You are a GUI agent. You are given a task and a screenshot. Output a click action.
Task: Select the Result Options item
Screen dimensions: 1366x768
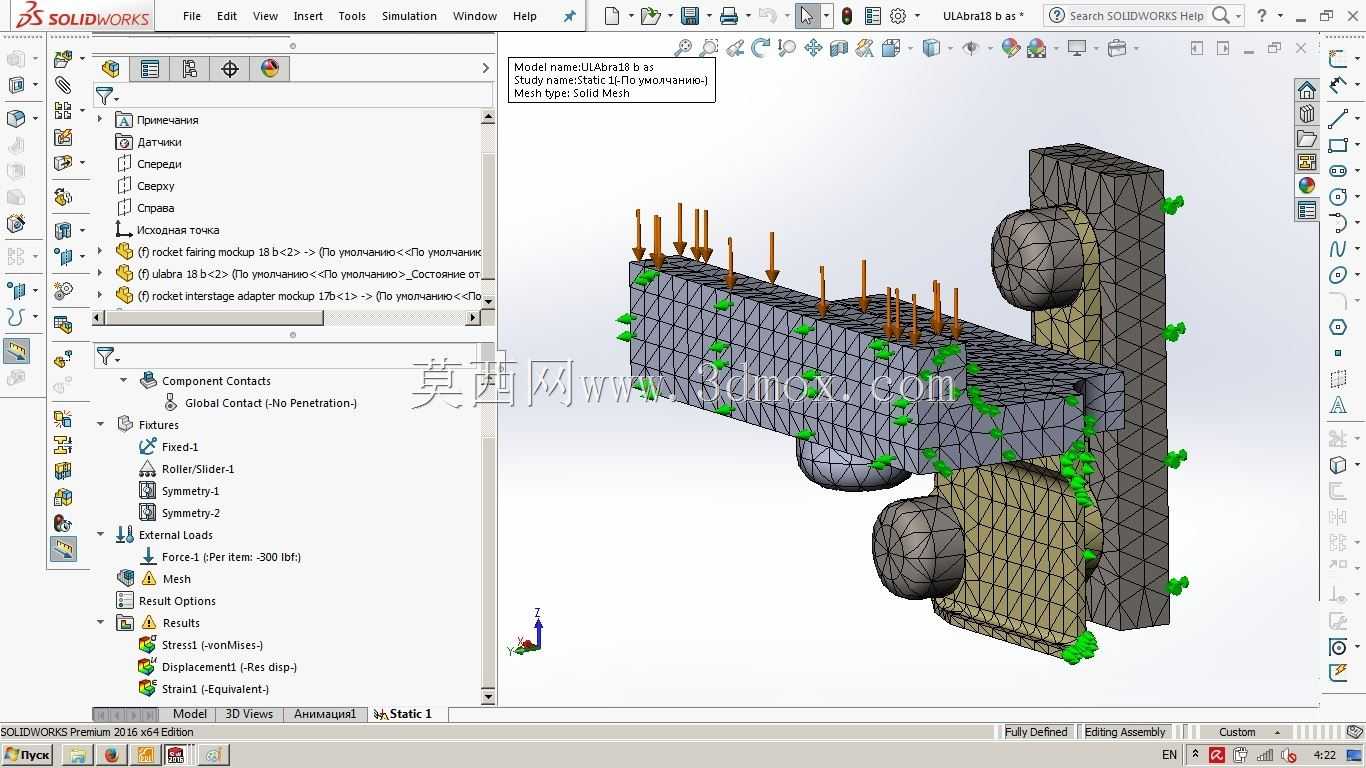(x=177, y=601)
